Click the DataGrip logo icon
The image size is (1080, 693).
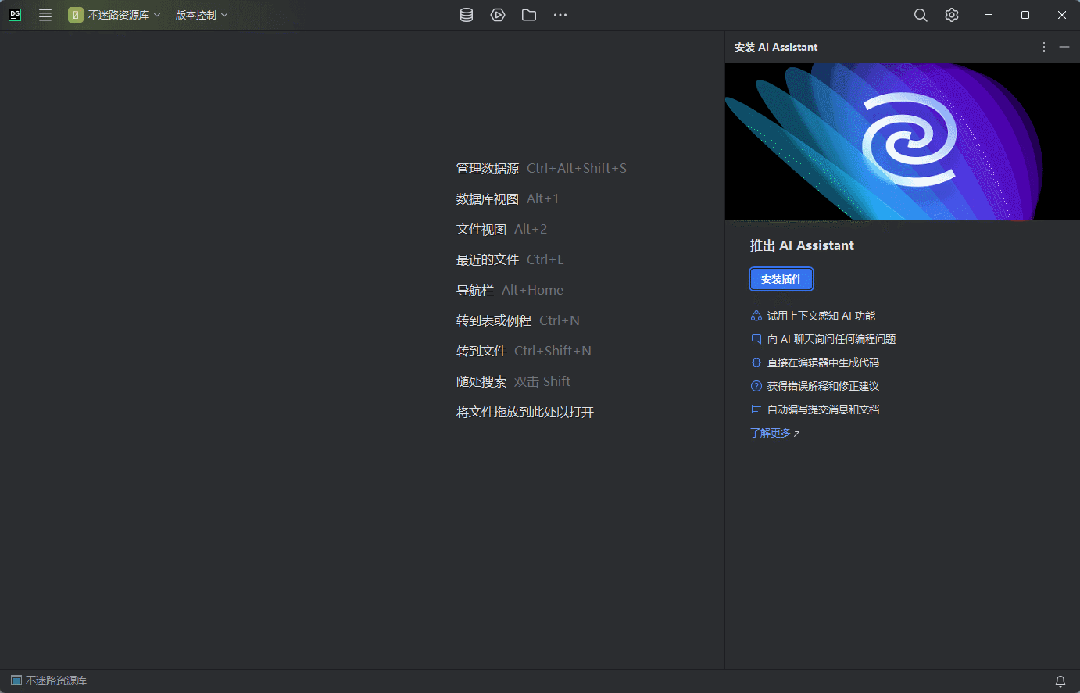click(15, 15)
